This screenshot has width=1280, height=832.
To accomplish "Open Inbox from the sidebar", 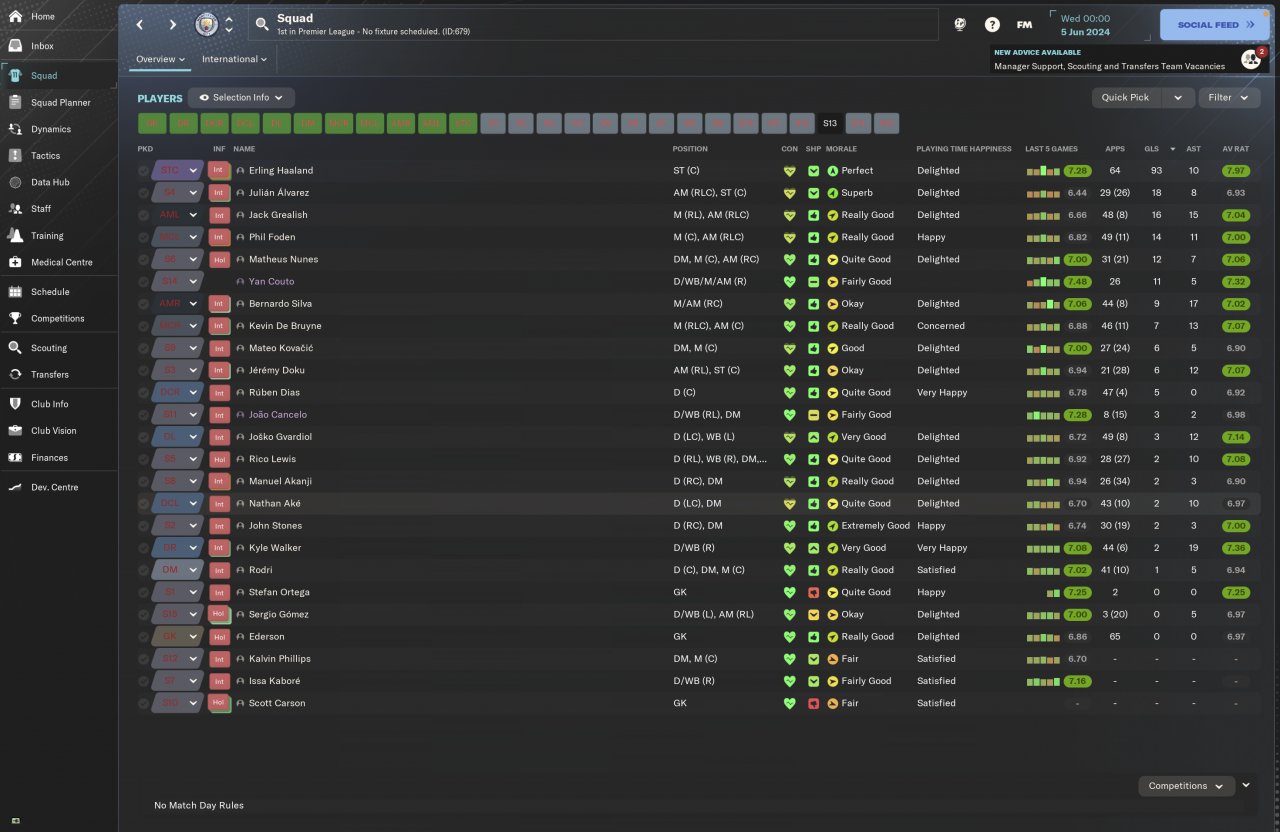I will click(x=58, y=46).
